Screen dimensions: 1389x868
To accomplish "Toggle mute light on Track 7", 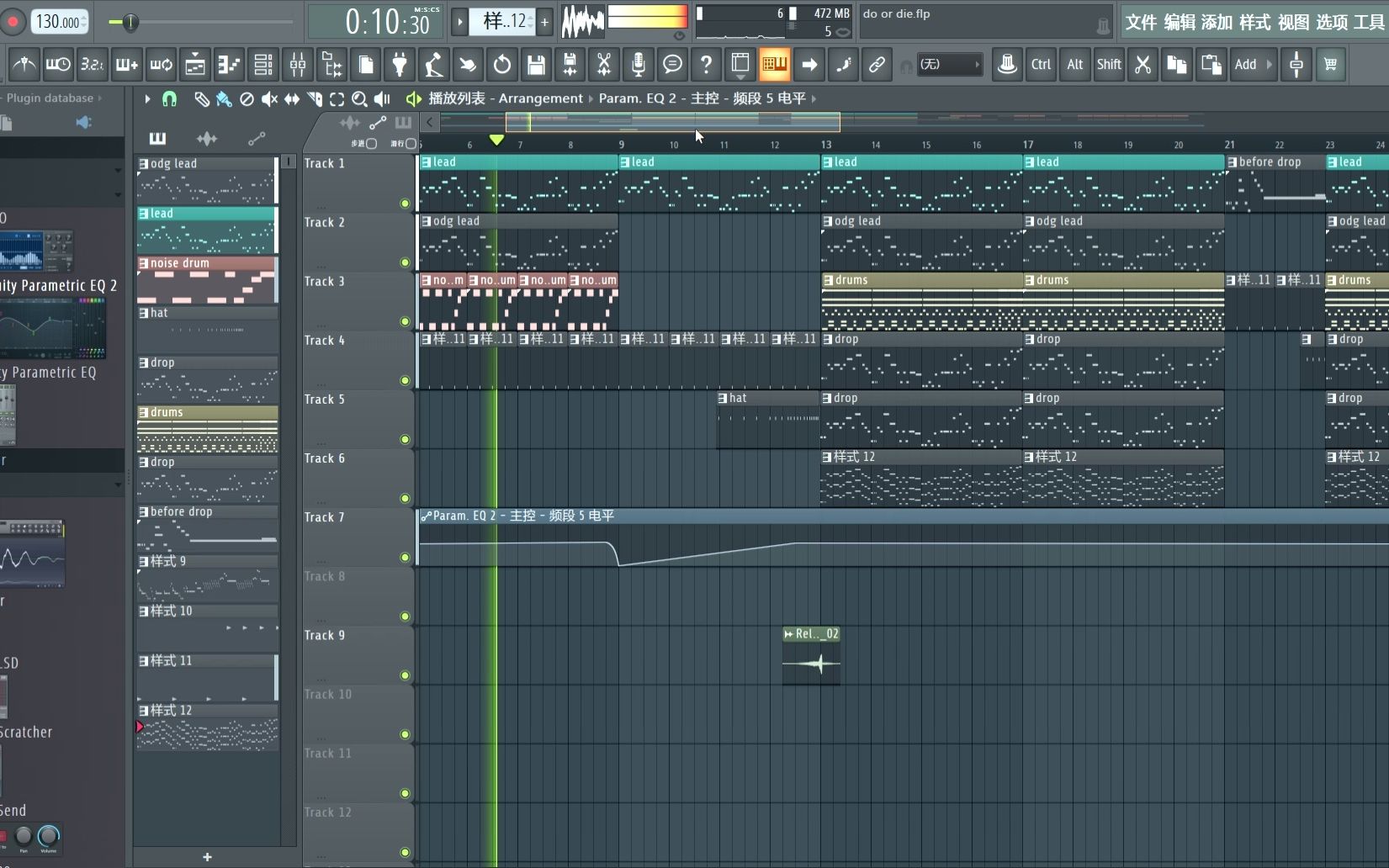I will [405, 557].
